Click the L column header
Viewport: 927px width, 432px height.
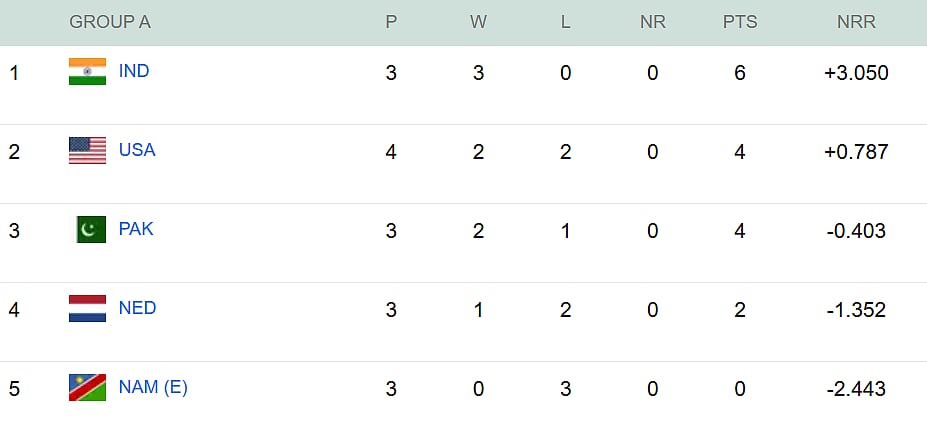[x=566, y=22]
